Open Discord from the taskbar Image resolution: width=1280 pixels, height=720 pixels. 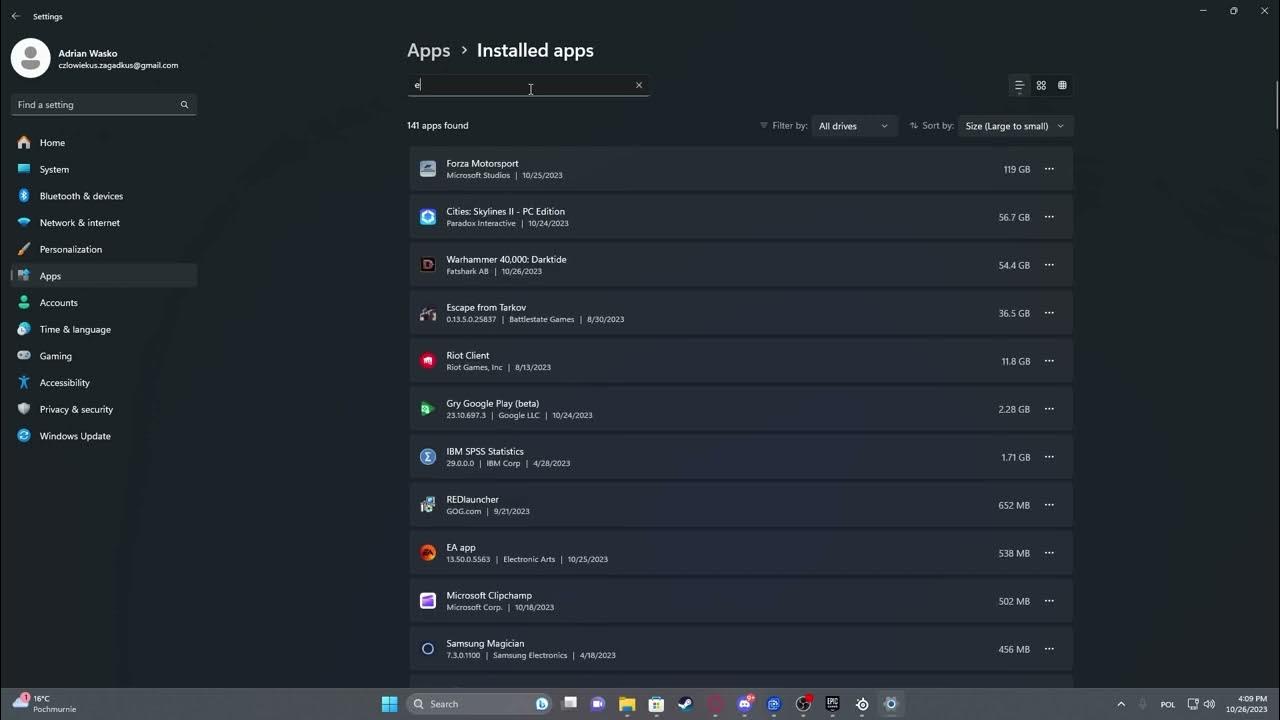point(745,704)
